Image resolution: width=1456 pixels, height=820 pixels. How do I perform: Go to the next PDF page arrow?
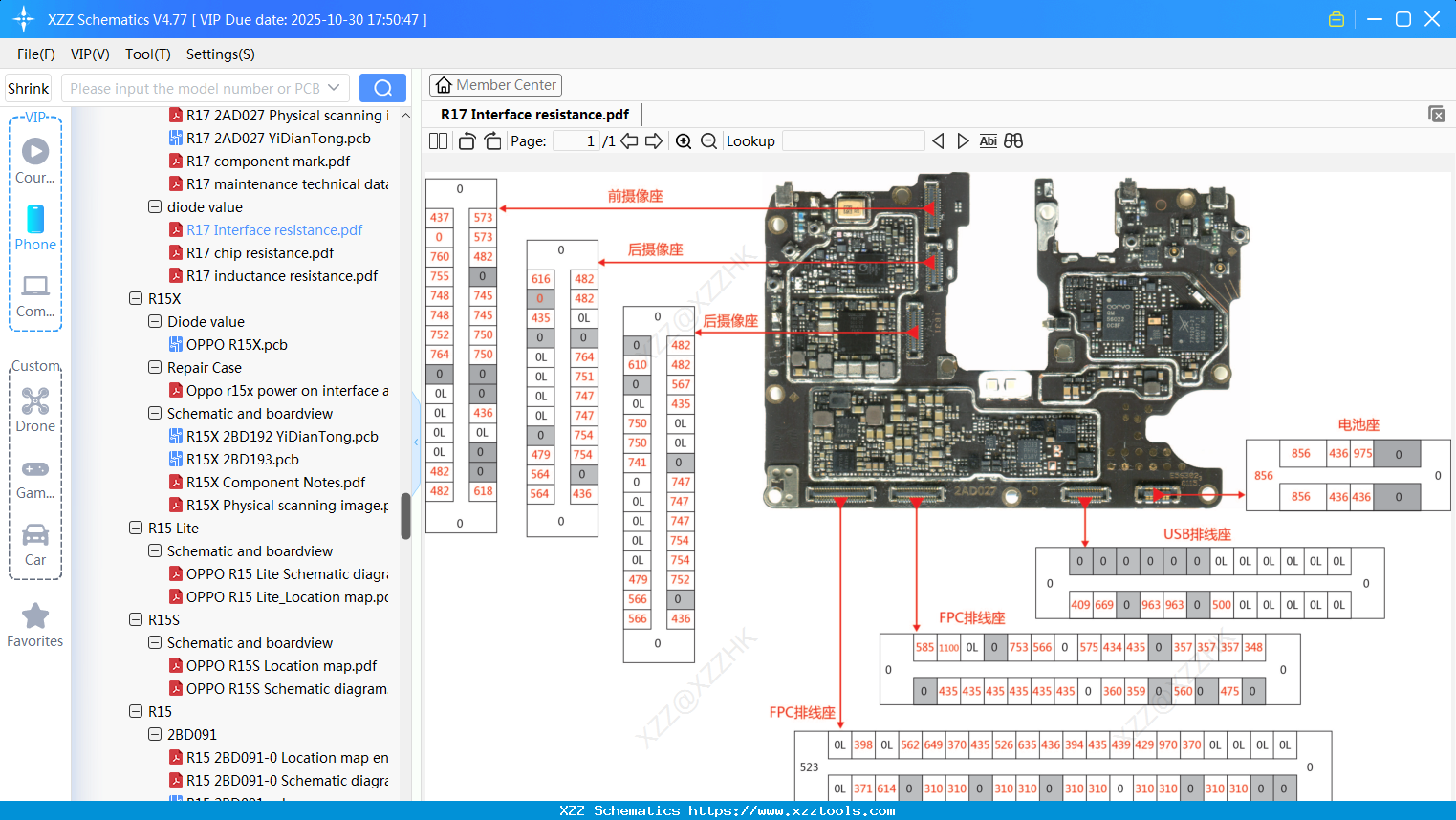(654, 141)
